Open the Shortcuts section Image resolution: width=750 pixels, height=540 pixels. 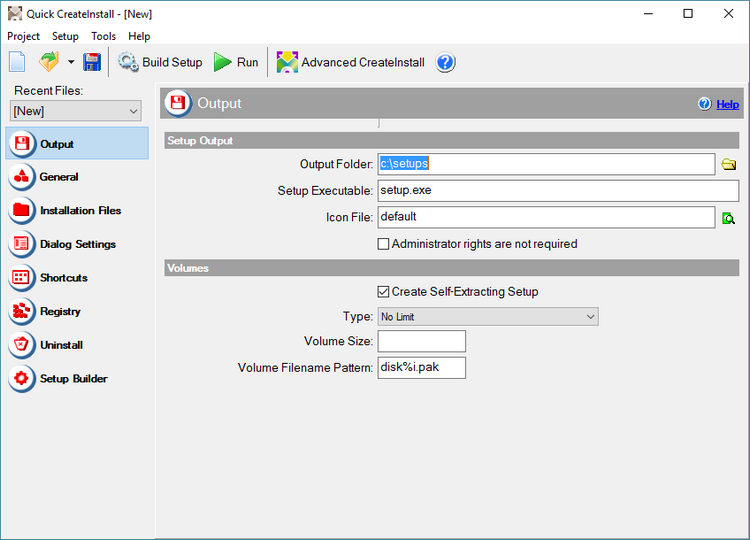tap(77, 277)
